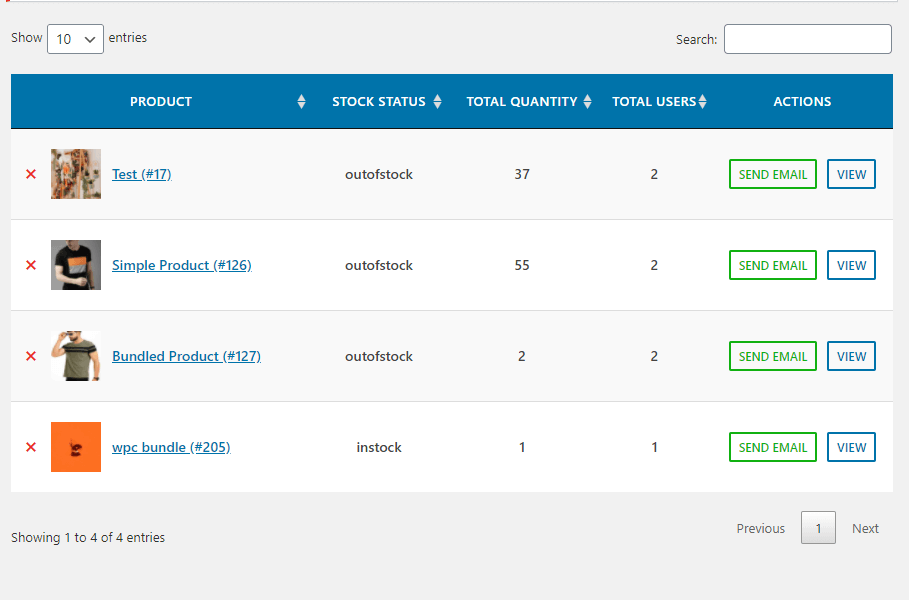Viewport: 909px width, 600px height.
Task: Click into the Search input field
Action: [808, 39]
